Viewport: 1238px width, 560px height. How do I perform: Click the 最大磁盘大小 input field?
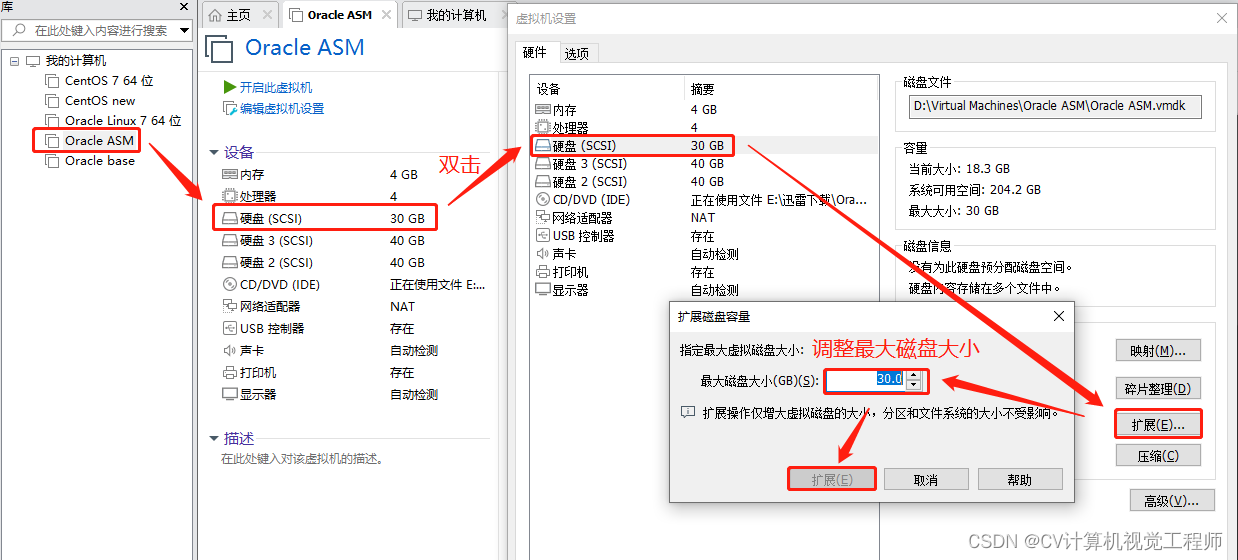point(865,380)
